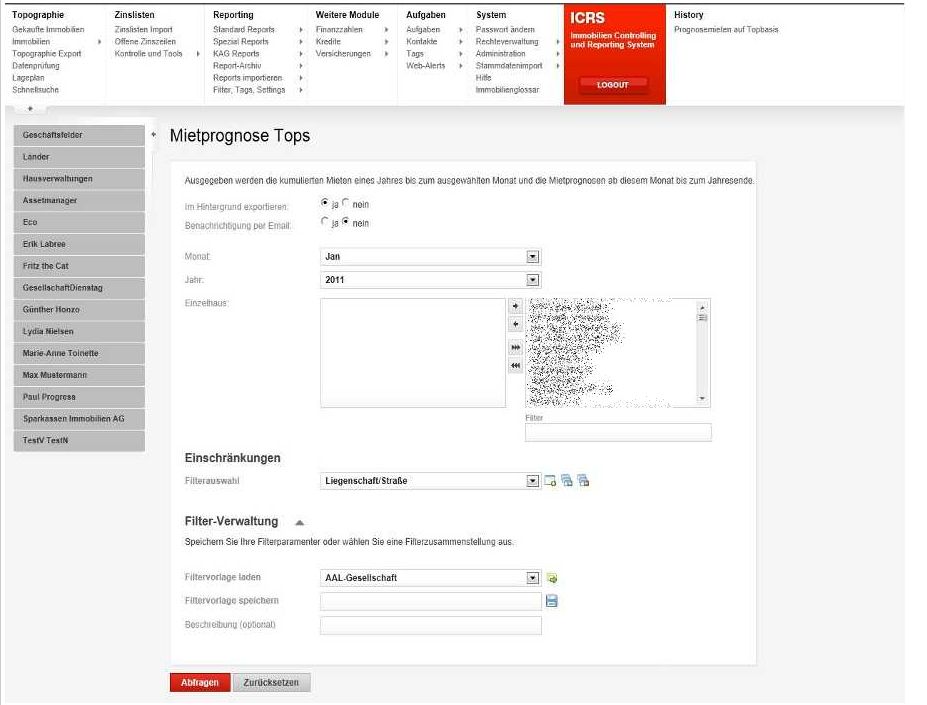The image size is (927, 705).
Task: Click the triple left-arrow move-all icon
Action: [516, 366]
